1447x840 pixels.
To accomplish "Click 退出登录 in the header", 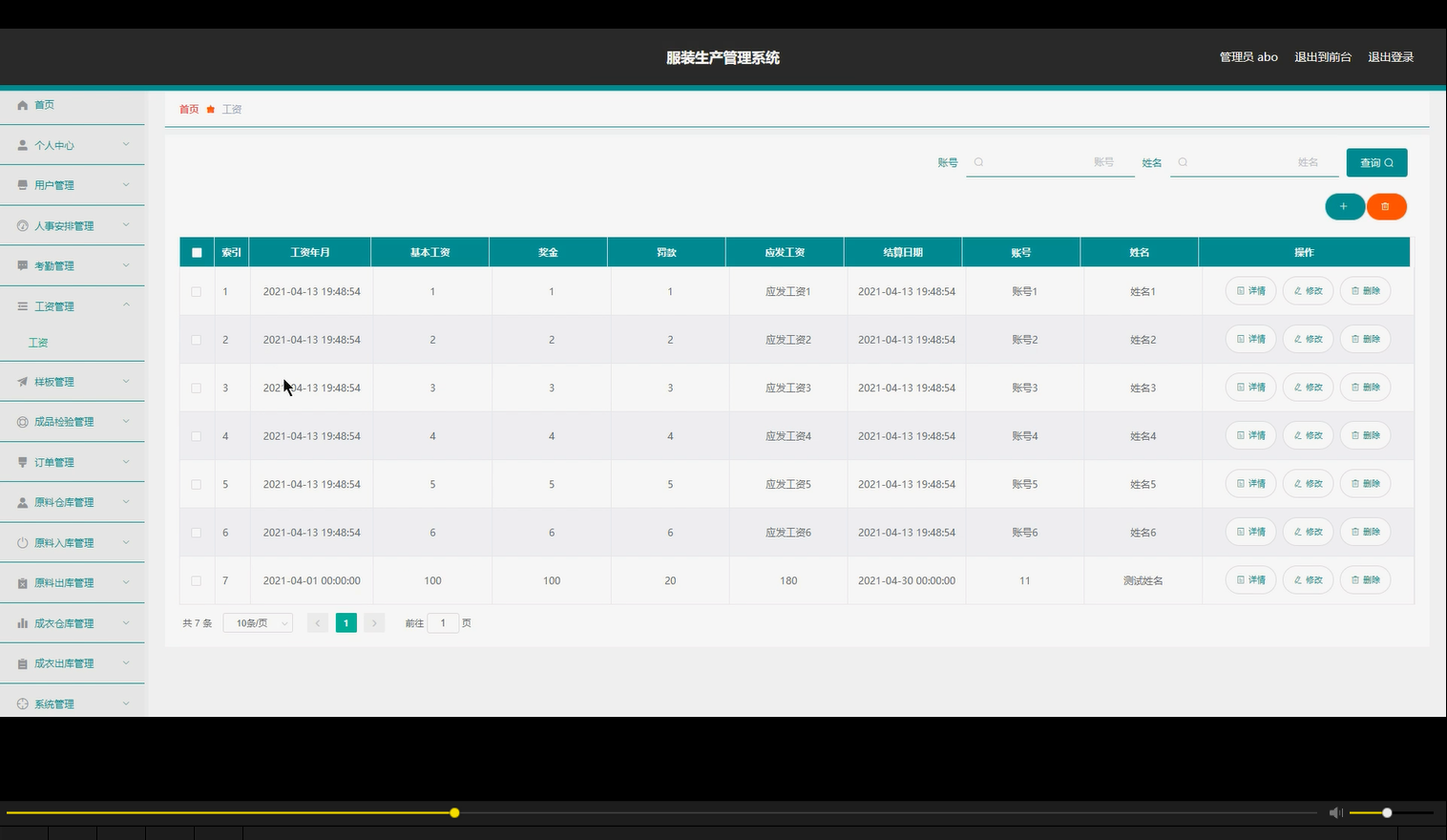I will point(1391,57).
